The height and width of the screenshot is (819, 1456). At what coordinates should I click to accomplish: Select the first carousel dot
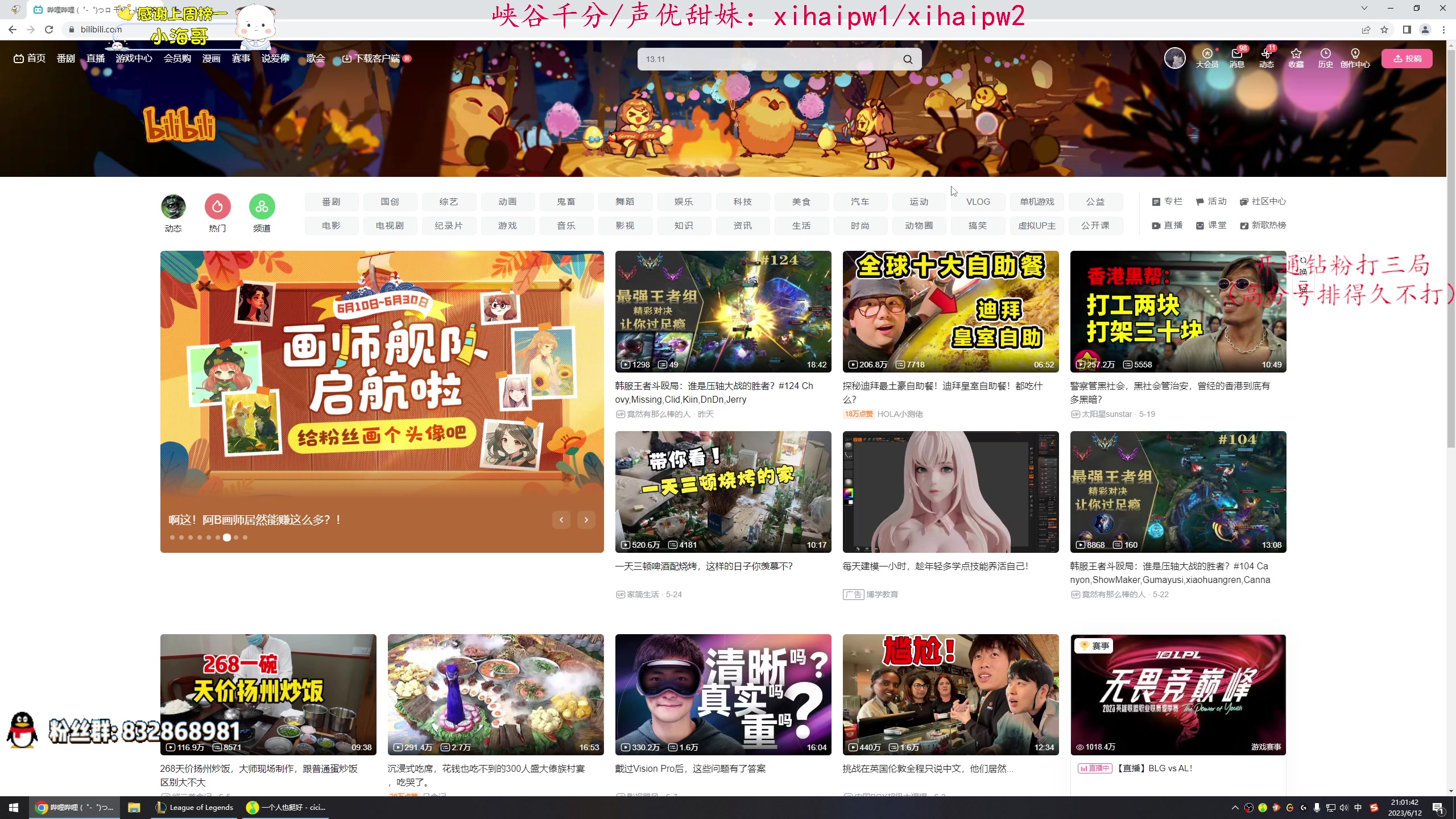(172, 537)
